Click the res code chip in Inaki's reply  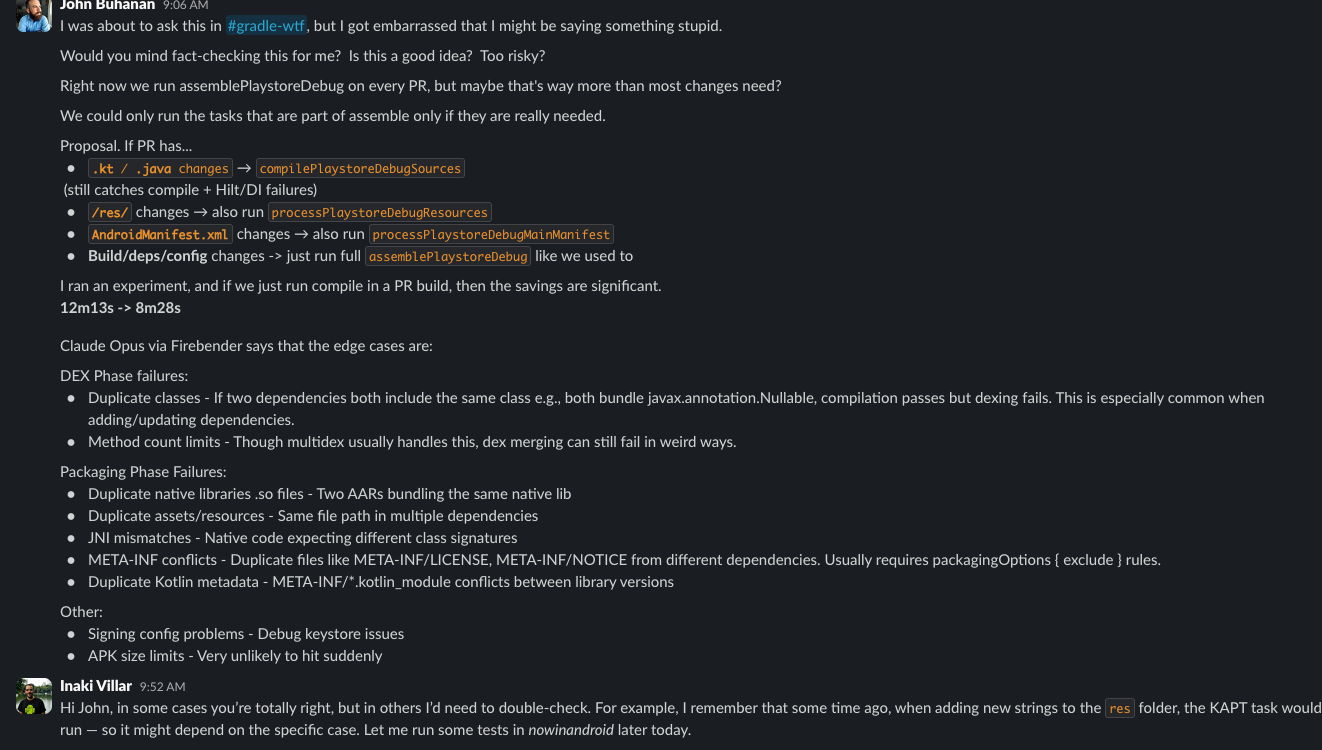pyautogui.click(x=1119, y=708)
